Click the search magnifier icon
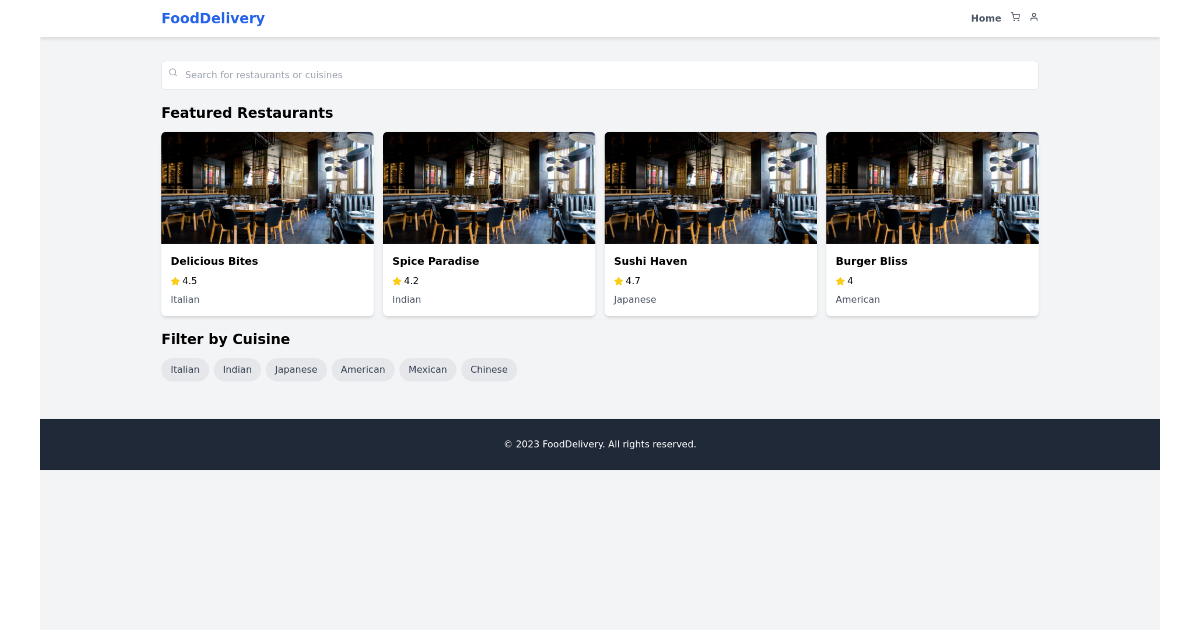 click(173, 72)
